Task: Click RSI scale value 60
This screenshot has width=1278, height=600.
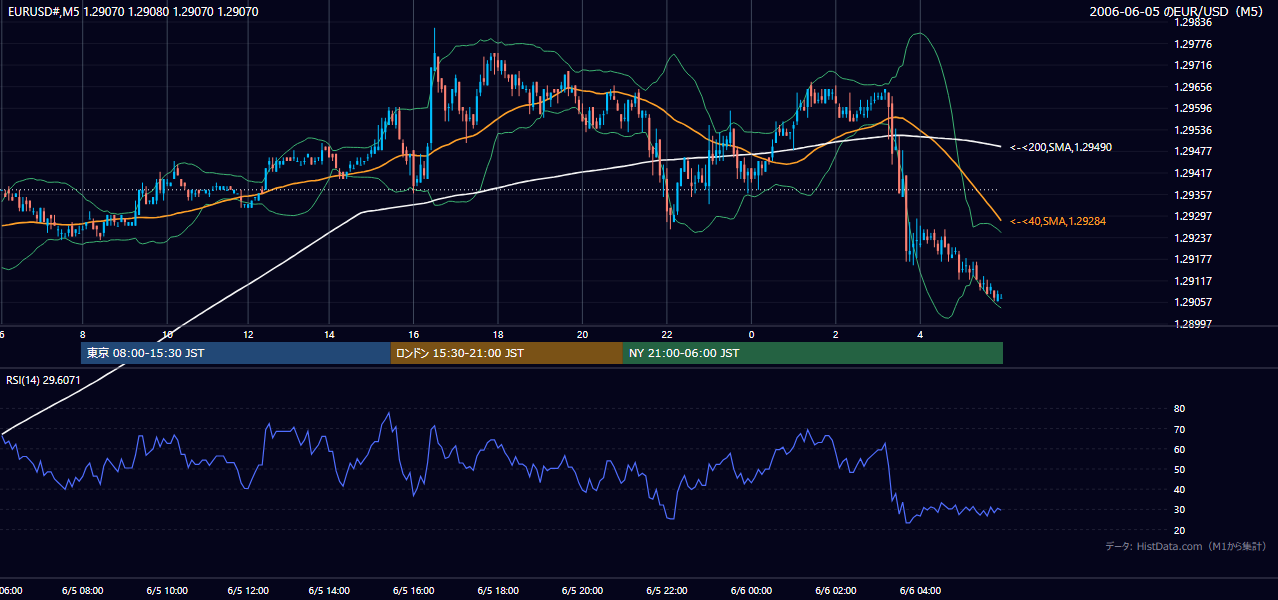Action: (1179, 449)
